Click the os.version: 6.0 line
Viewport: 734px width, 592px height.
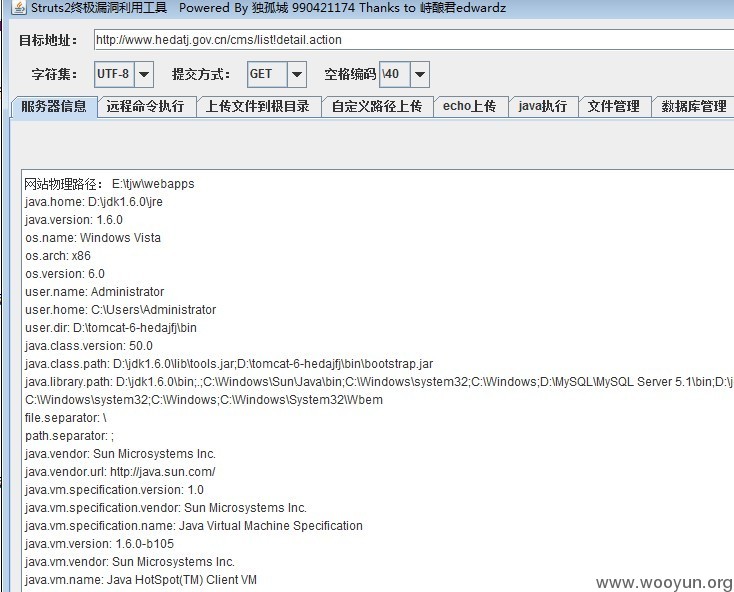click(65, 274)
